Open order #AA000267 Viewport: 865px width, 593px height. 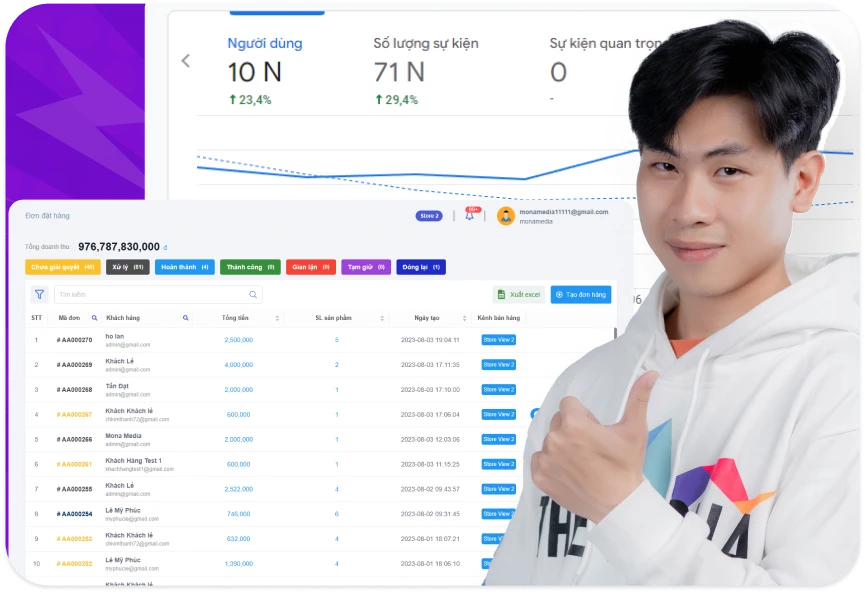(74, 414)
